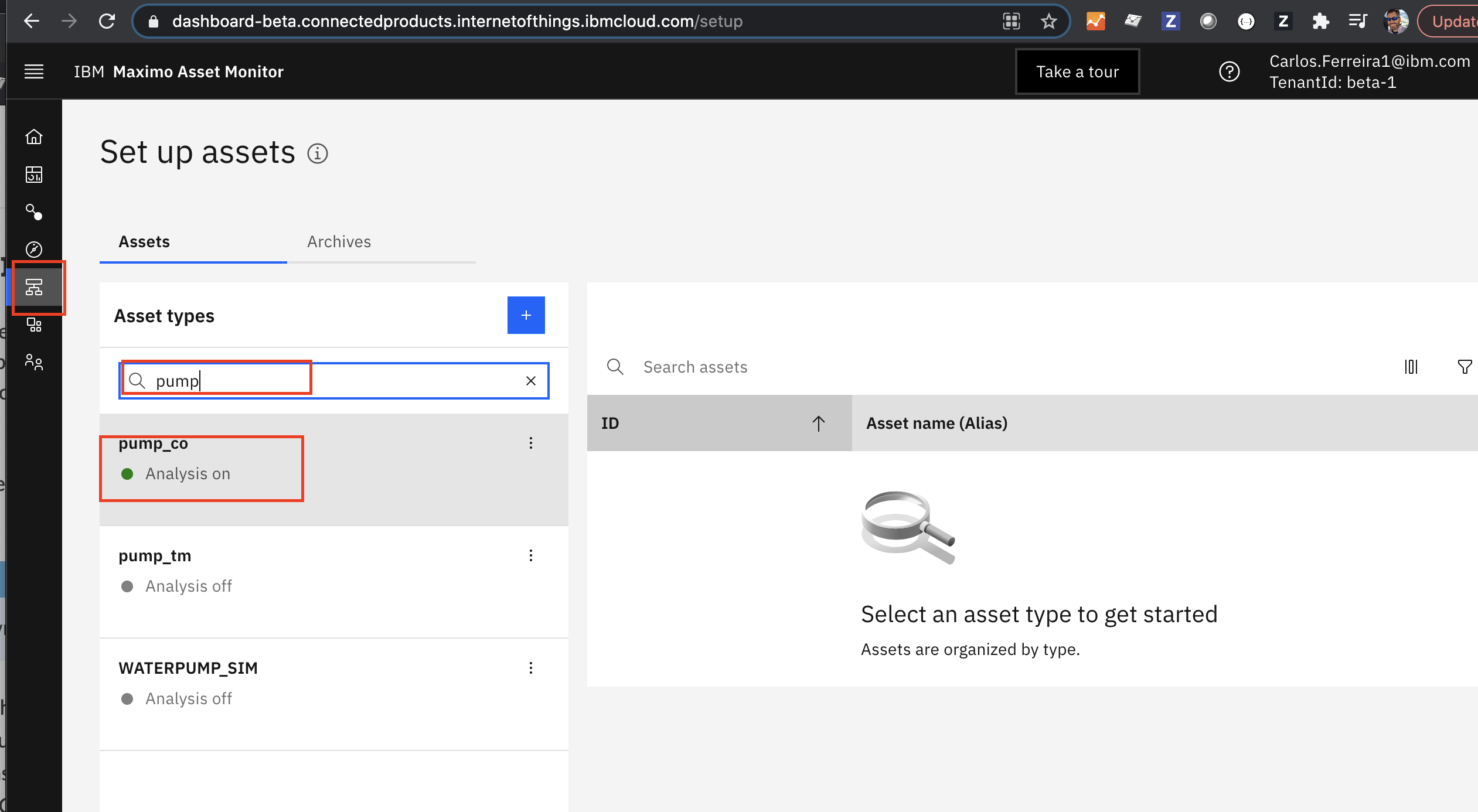
Task: Open the column settings icon
Action: click(1411, 367)
